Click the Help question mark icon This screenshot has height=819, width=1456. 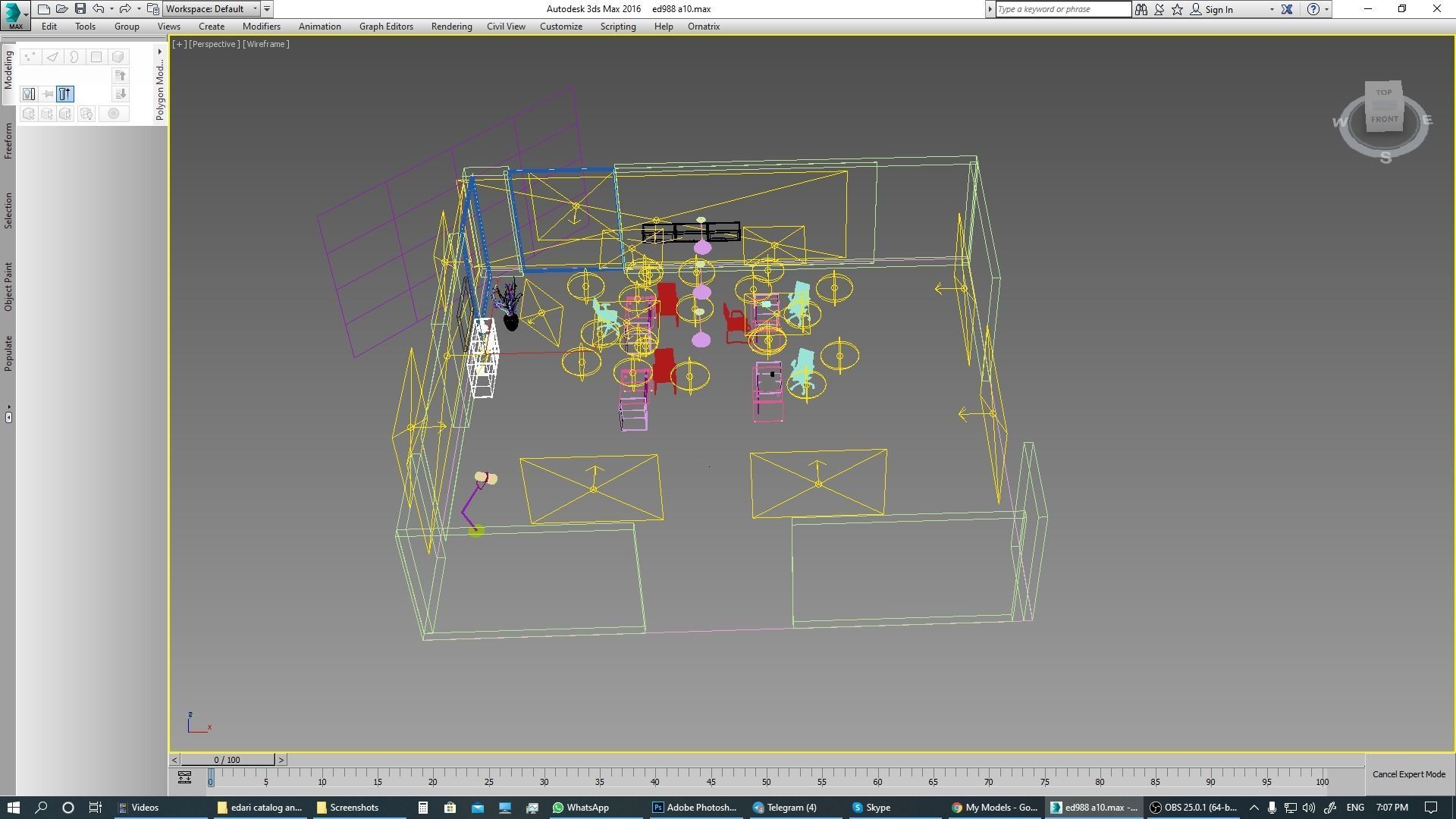(x=1313, y=9)
